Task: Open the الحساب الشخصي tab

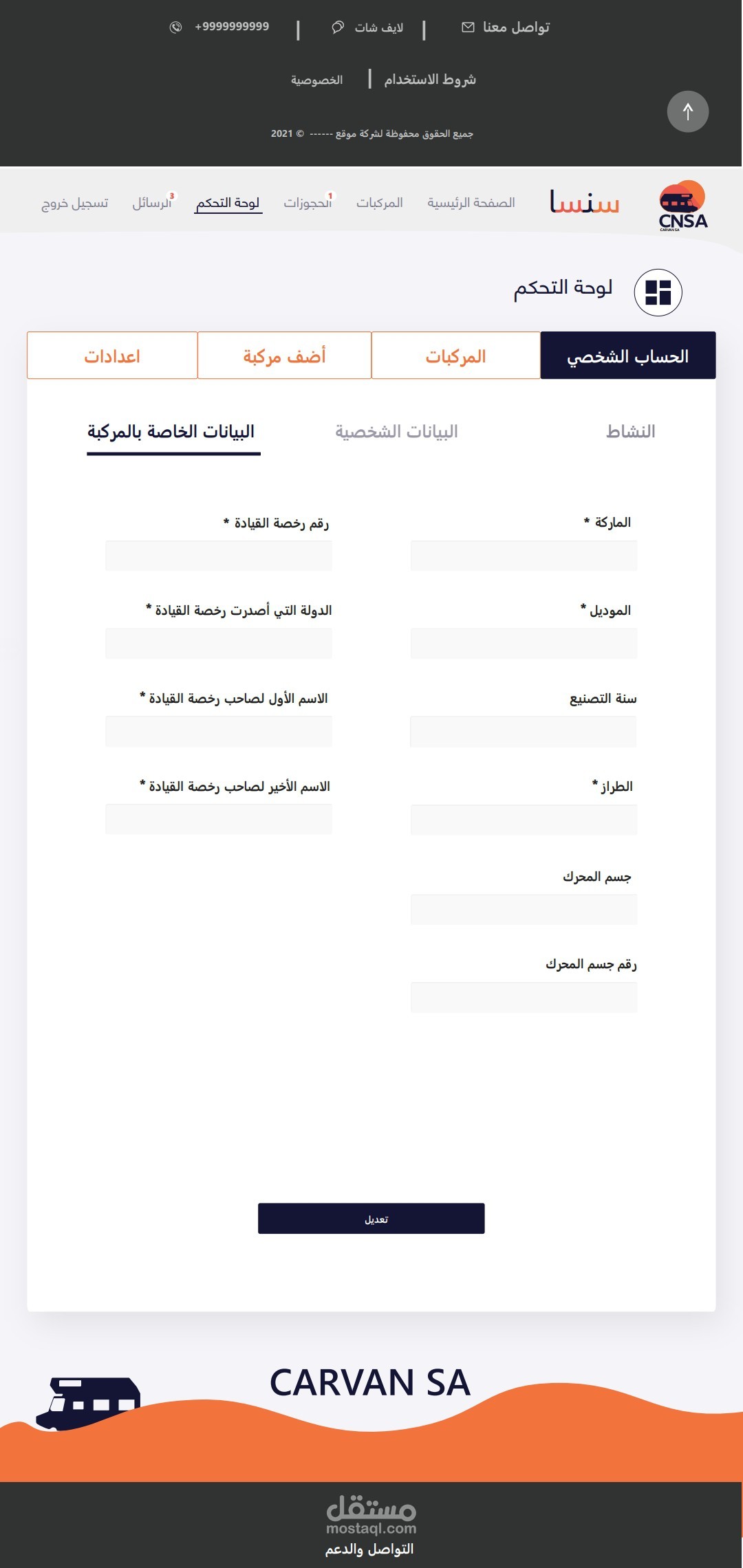Action: (627, 356)
